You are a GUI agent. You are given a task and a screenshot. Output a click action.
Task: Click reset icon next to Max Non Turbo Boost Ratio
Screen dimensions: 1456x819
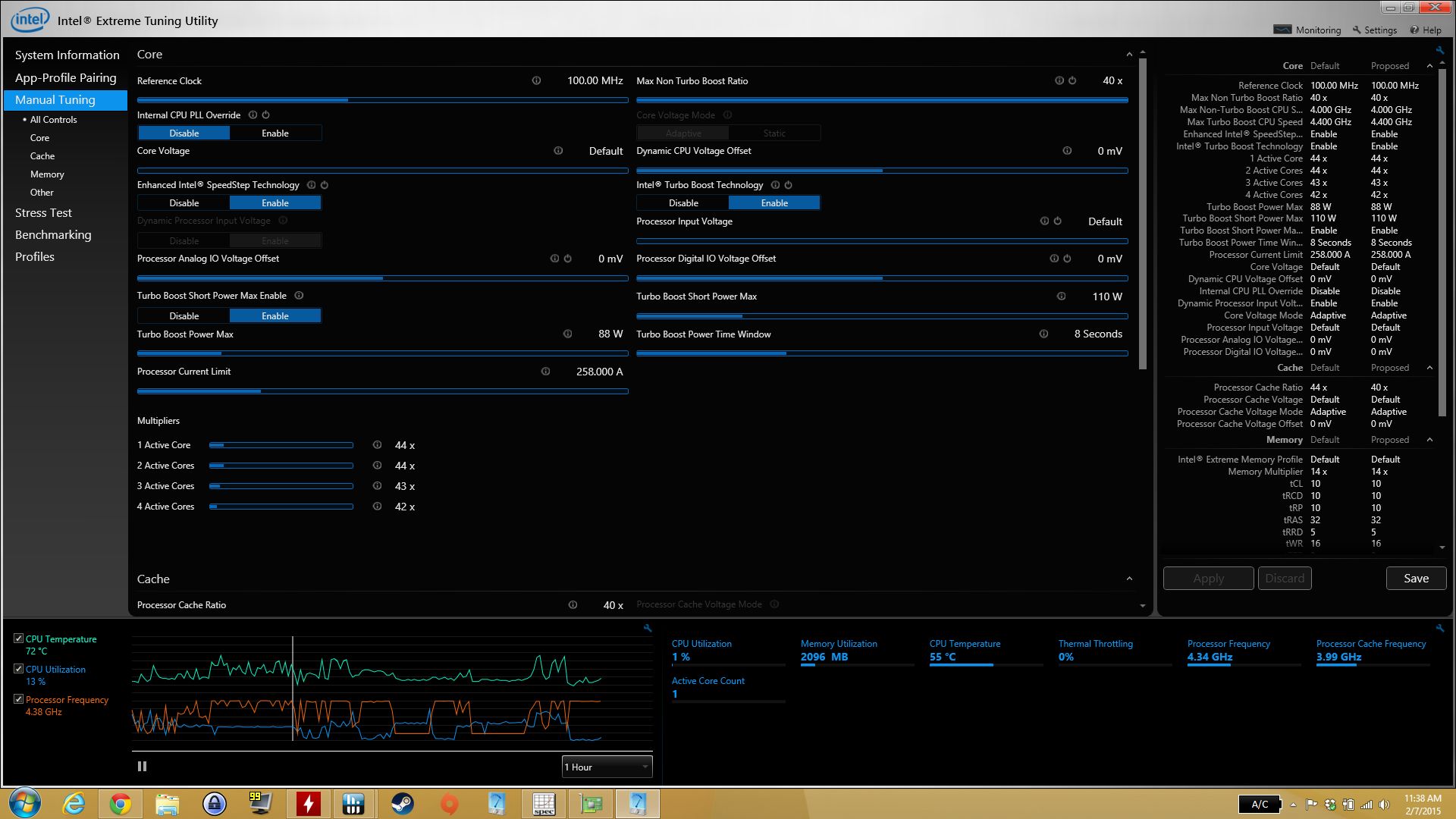1072,80
